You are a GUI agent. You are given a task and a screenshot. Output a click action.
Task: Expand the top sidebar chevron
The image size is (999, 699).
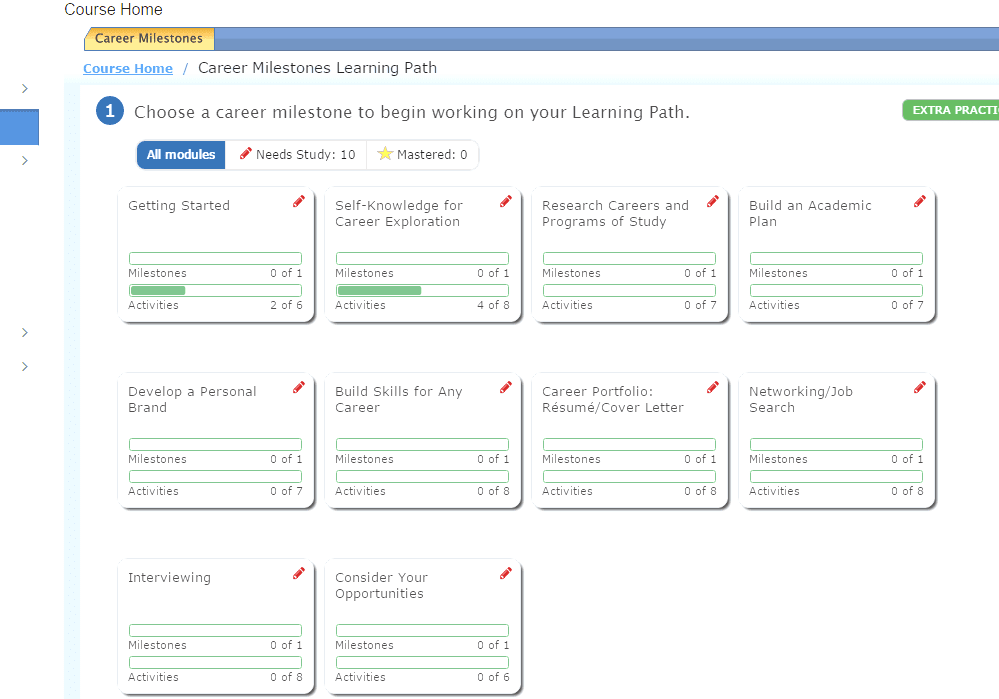tap(23, 88)
